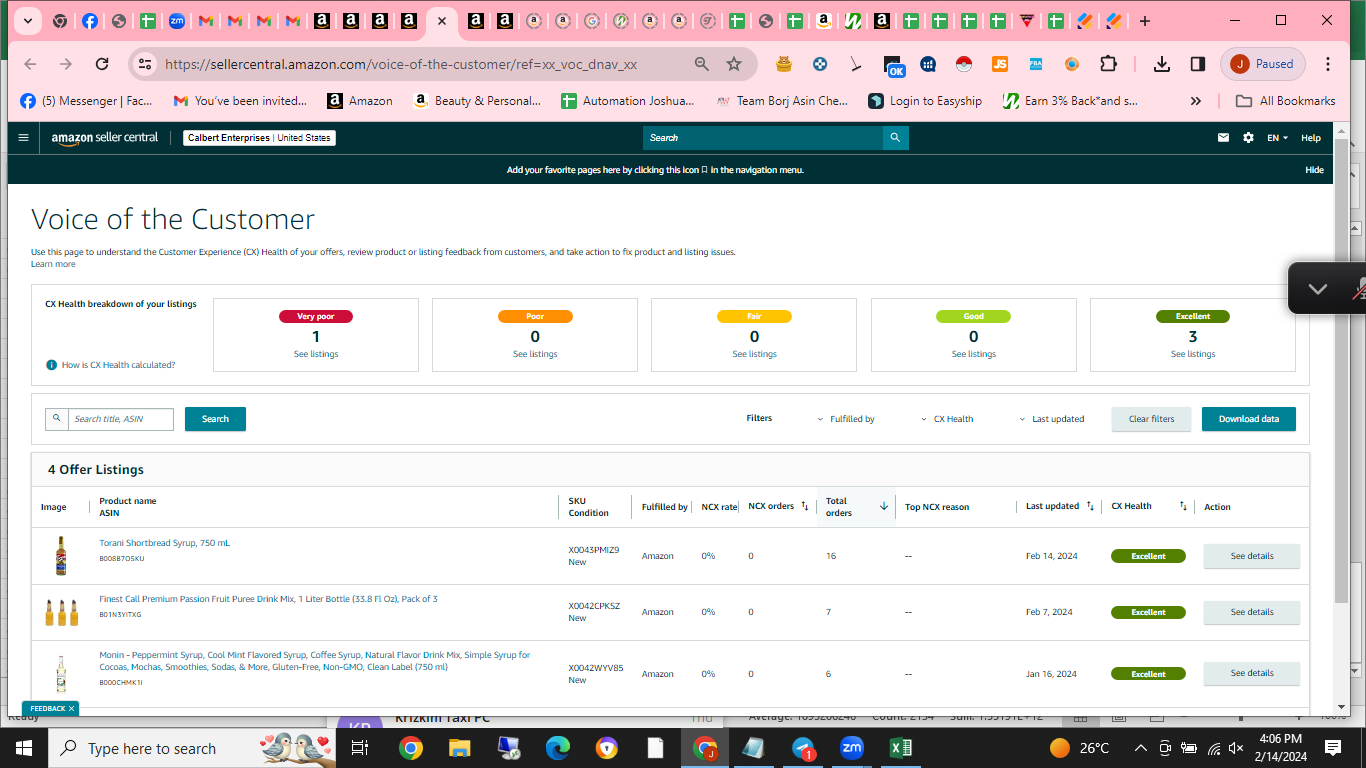Open the Calbert Enterprises account switcher
The width and height of the screenshot is (1366, 768).
259,138
